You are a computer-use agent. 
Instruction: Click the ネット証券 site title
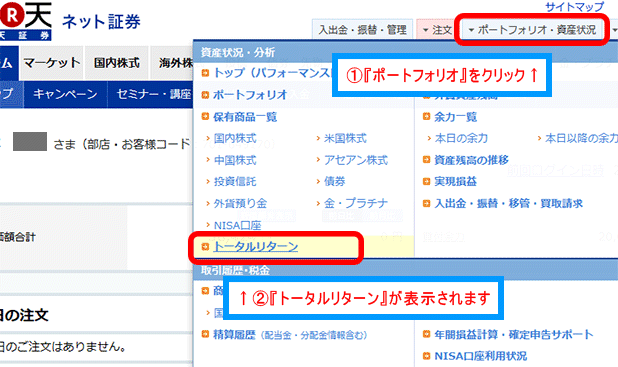point(101,22)
